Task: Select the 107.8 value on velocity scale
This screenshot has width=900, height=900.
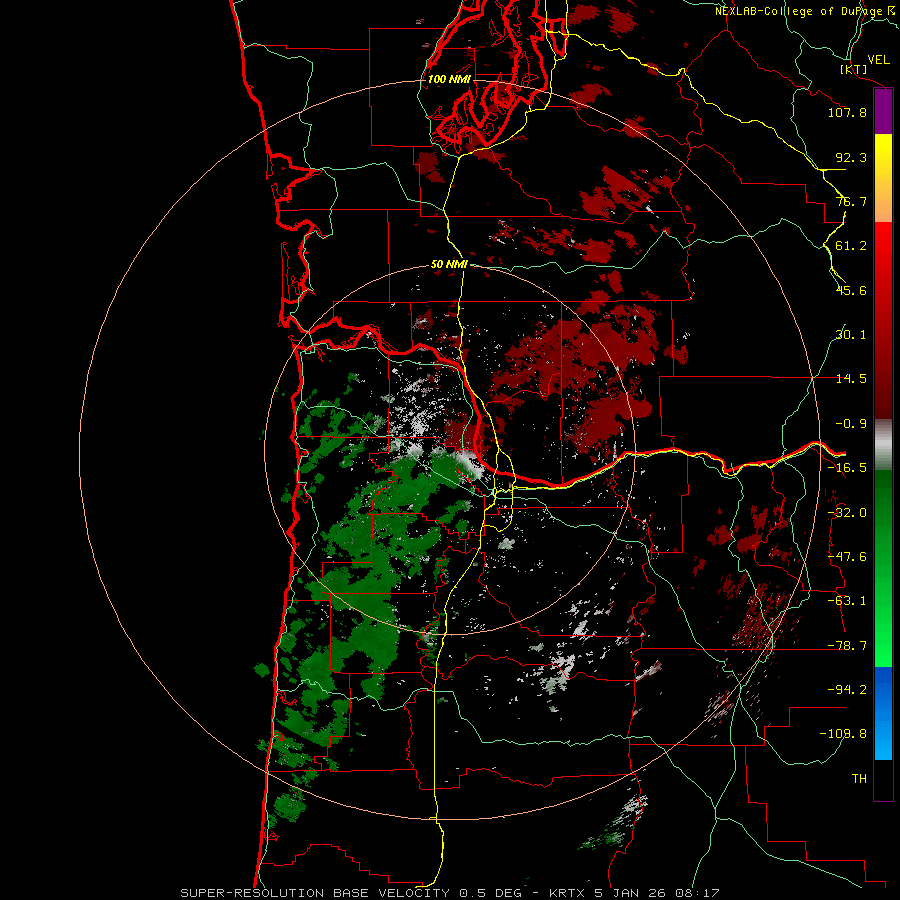Action: click(x=847, y=112)
